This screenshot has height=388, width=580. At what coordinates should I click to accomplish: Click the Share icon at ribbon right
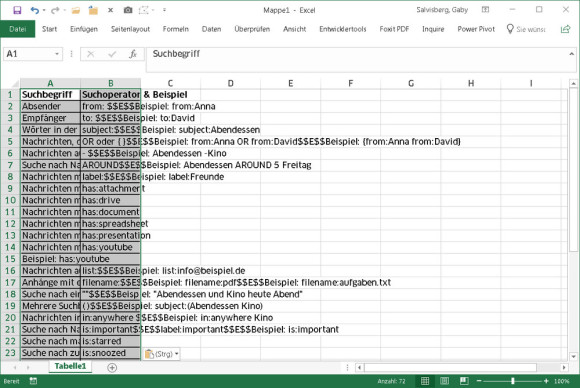click(x=566, y=29)
